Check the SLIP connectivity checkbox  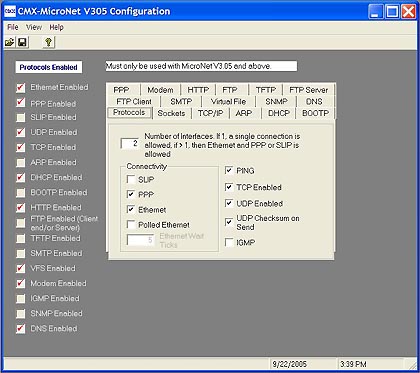coord(131,180)
